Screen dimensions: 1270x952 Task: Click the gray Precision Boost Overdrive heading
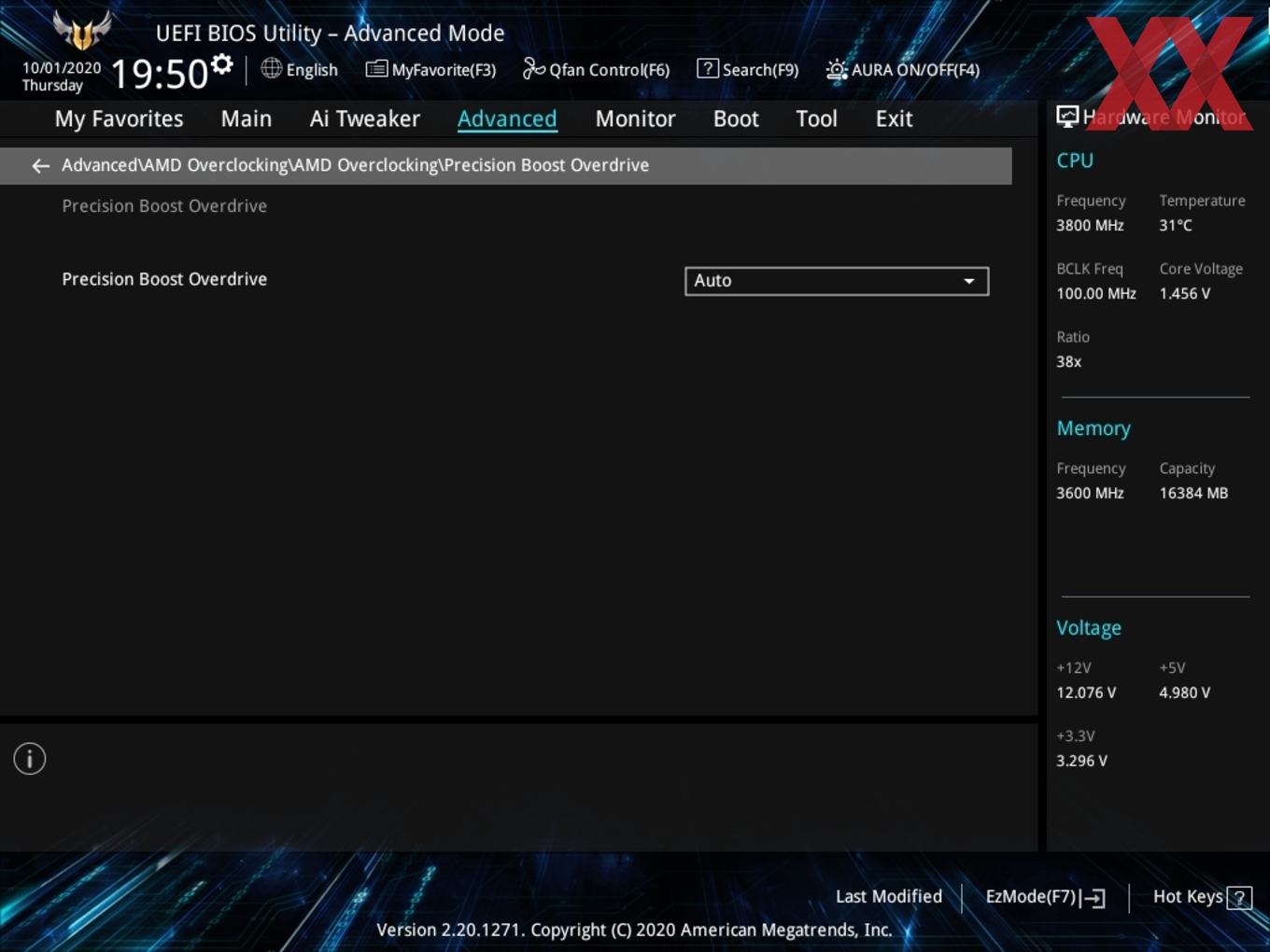click(164, 206)
